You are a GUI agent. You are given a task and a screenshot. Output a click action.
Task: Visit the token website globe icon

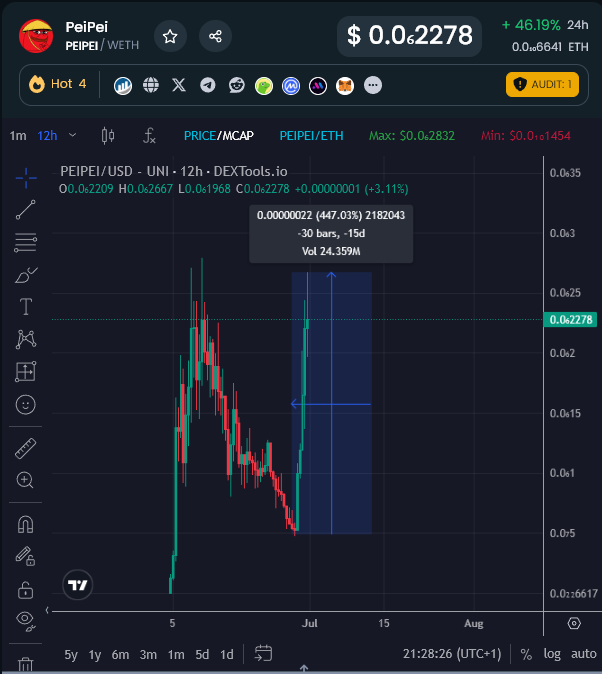point(151,85)
